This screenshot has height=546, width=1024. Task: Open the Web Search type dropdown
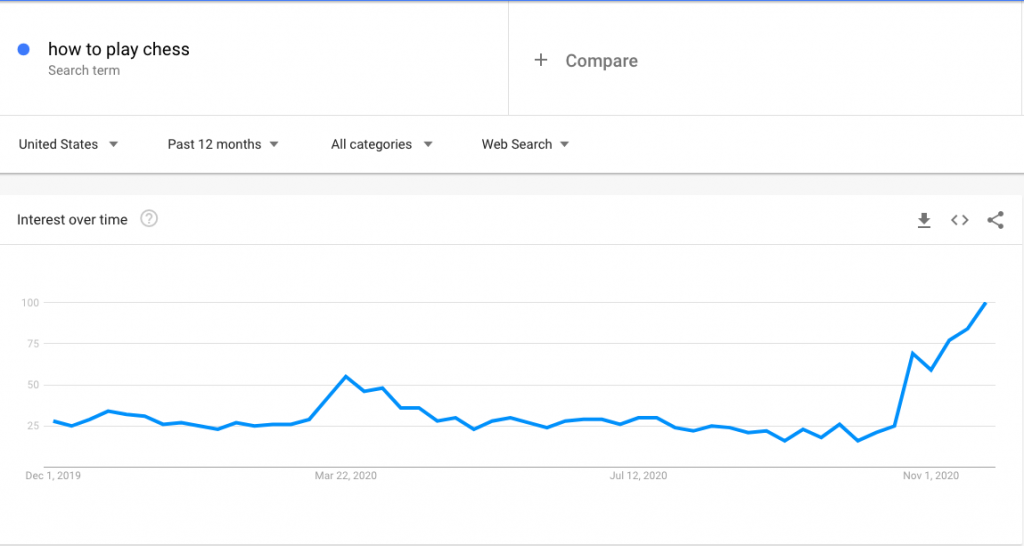pos(525,144)
